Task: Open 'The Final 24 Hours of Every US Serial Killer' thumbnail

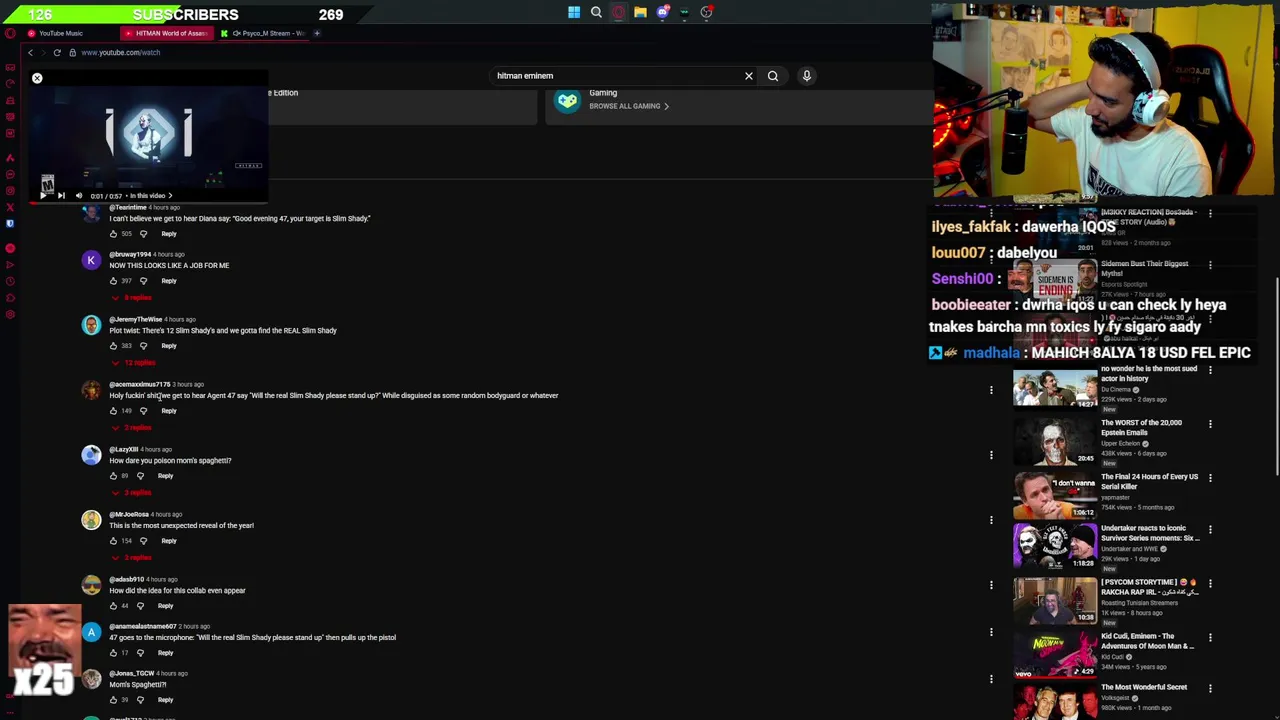Action: (1055, 496)
